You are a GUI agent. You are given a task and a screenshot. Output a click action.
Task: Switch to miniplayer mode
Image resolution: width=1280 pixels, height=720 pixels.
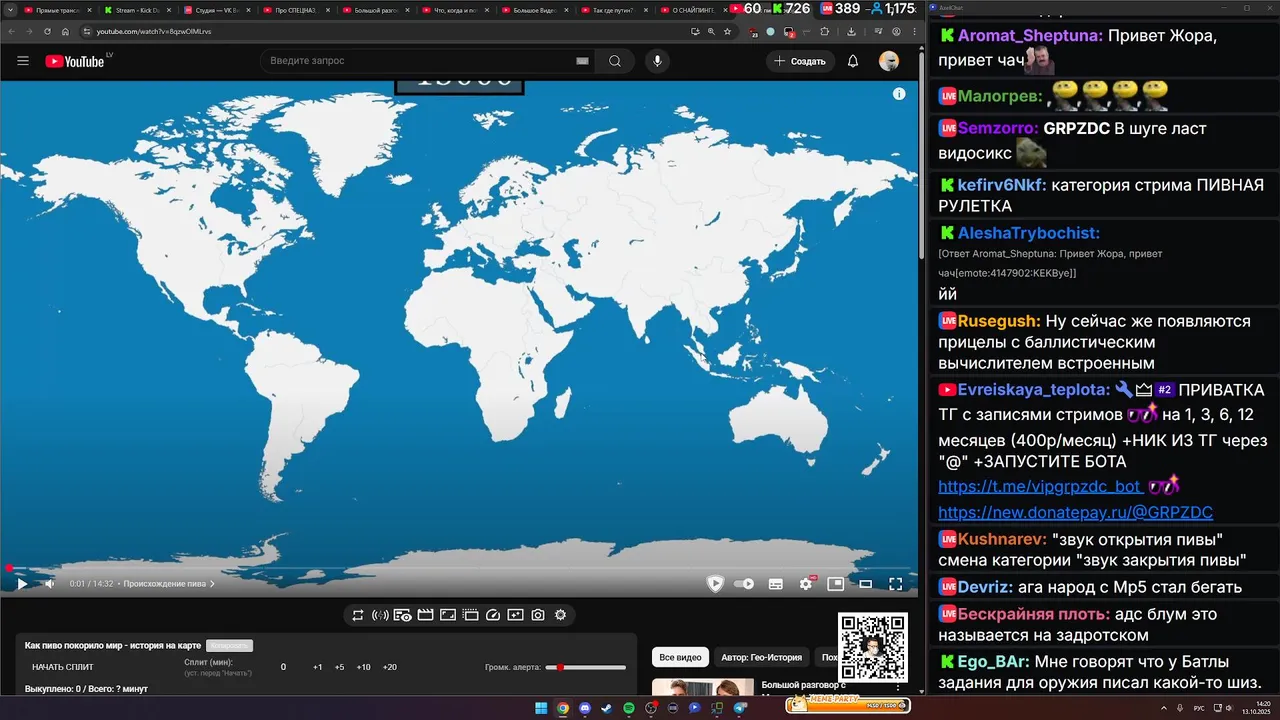coord(835,584)
